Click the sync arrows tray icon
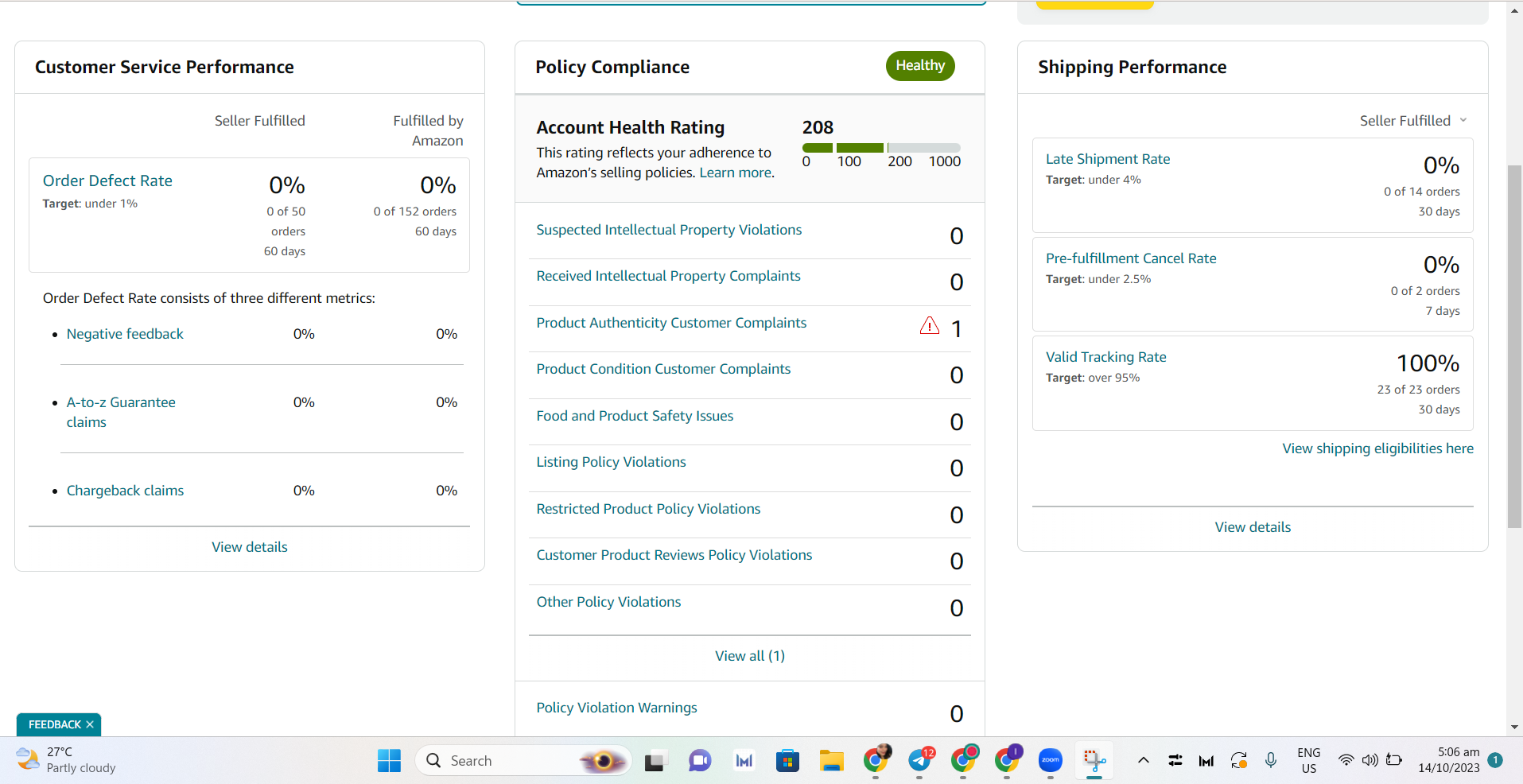Image resolution: width=1523 pixels, height=784 pixels. (1239, 760)
